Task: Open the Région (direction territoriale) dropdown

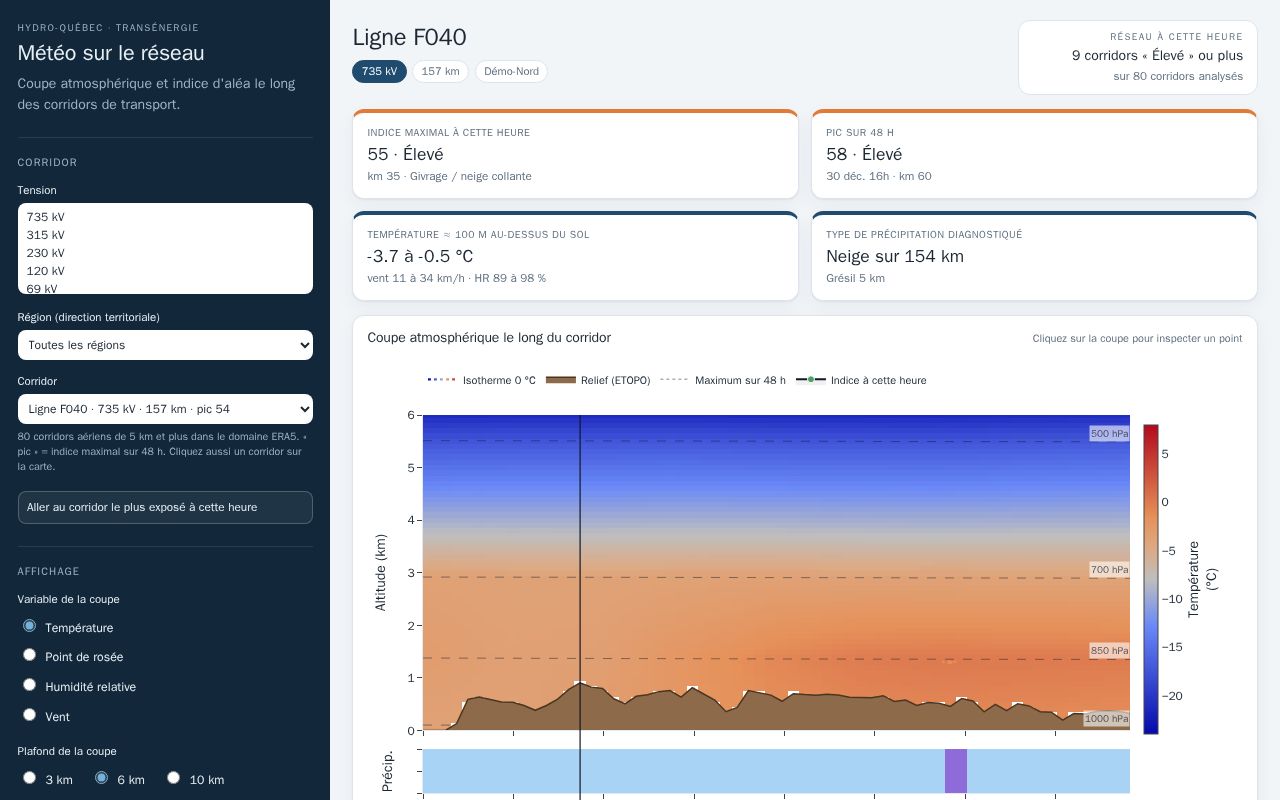Action: 165,345
